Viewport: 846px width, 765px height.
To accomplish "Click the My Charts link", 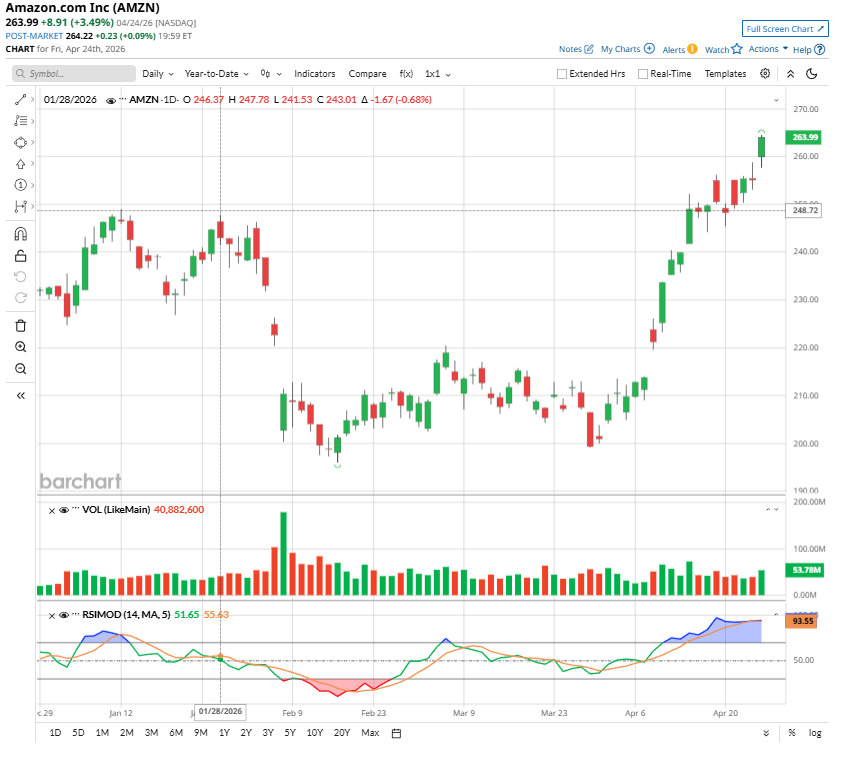I will (620, 49).
